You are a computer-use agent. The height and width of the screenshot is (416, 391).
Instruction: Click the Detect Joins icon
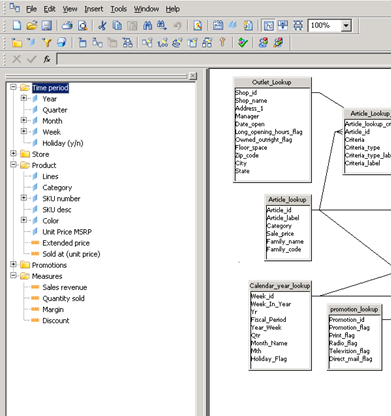coord(147,43)
